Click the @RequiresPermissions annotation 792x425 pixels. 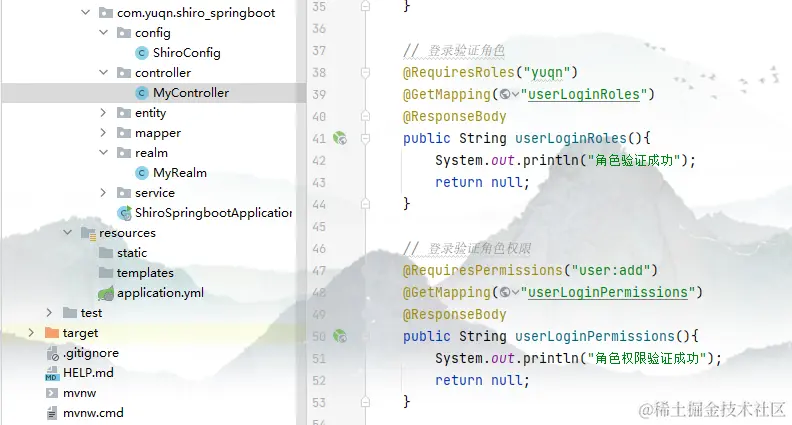482,270
